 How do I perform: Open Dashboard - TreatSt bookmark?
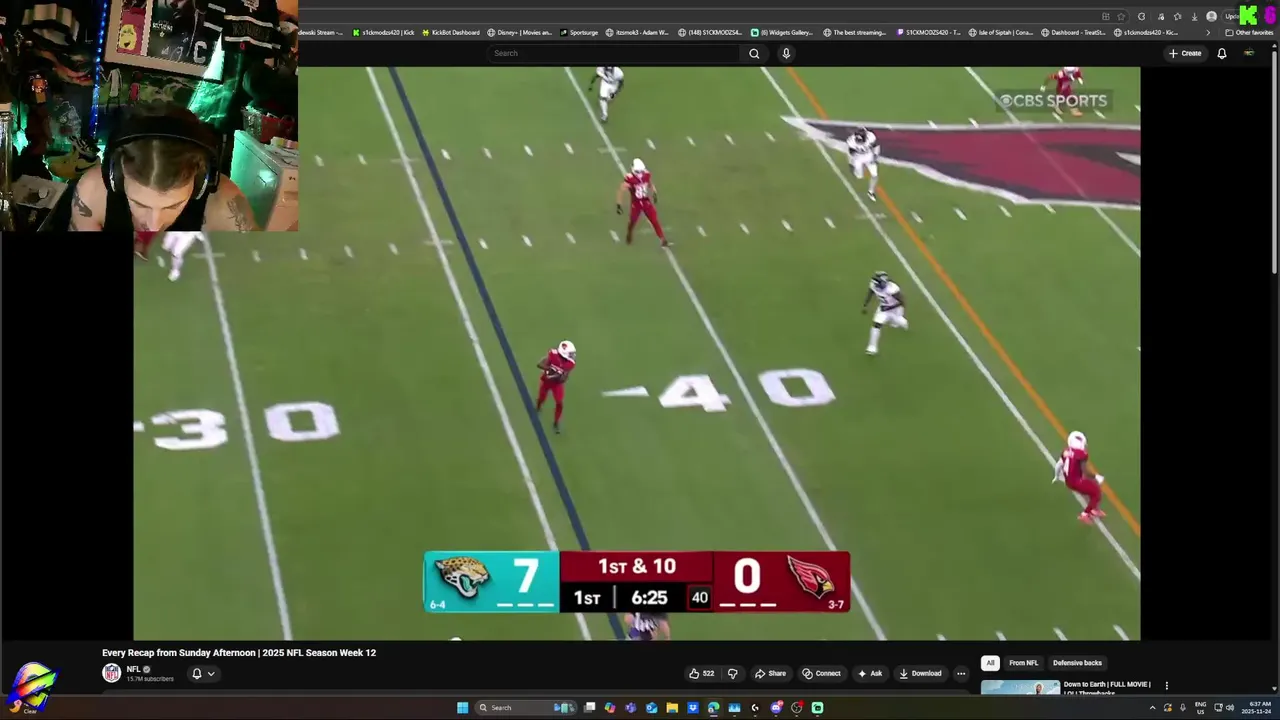click(x=1073, y=32)
